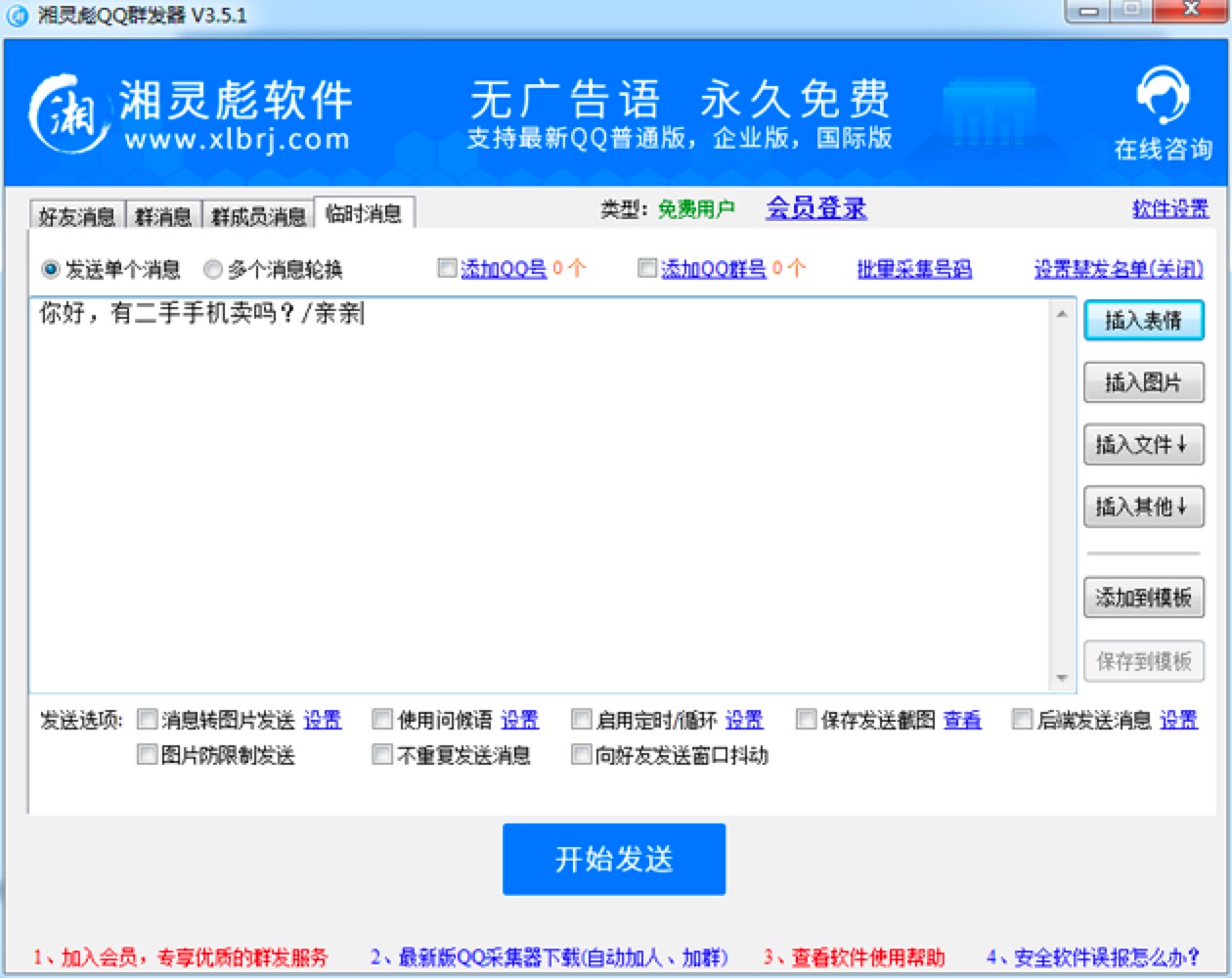Switch to the 群消息 tab

pyautogui.click(x=163, y=215)
